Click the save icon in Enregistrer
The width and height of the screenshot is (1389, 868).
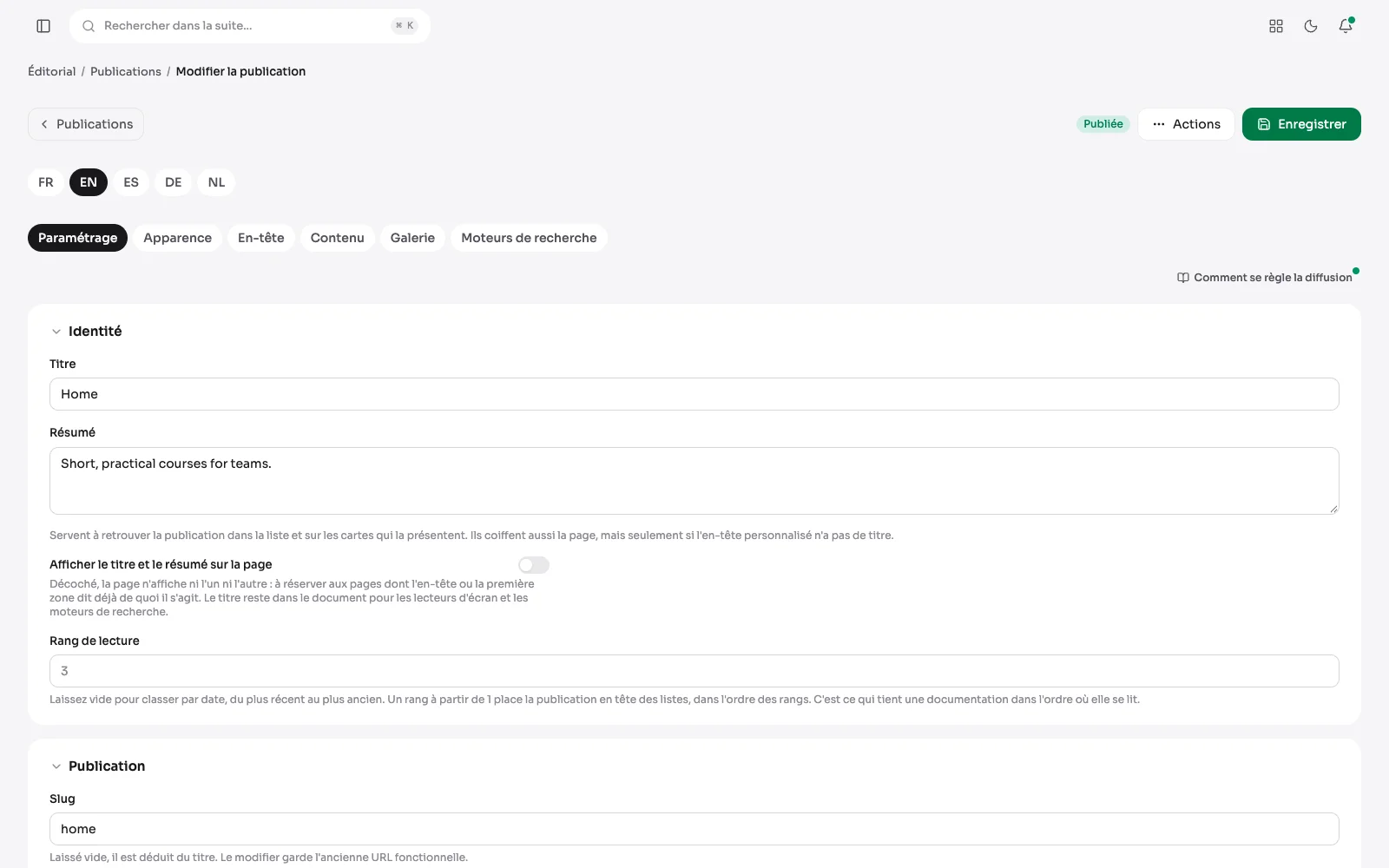pos(1264,124)
